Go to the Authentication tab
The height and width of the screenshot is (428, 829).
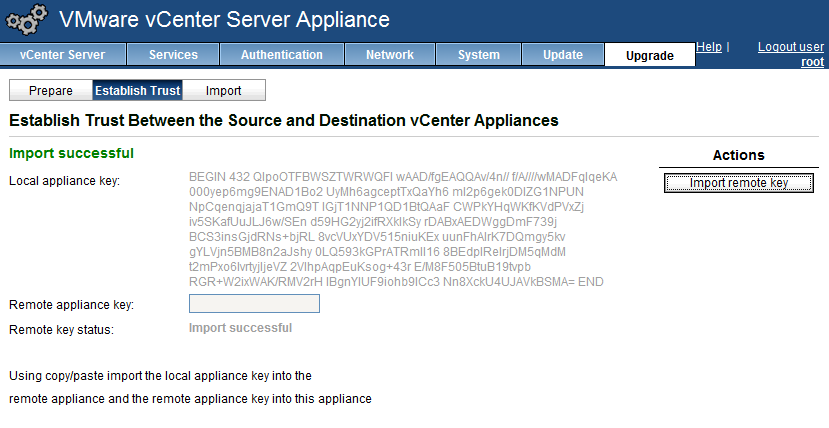tap(282, 55)
